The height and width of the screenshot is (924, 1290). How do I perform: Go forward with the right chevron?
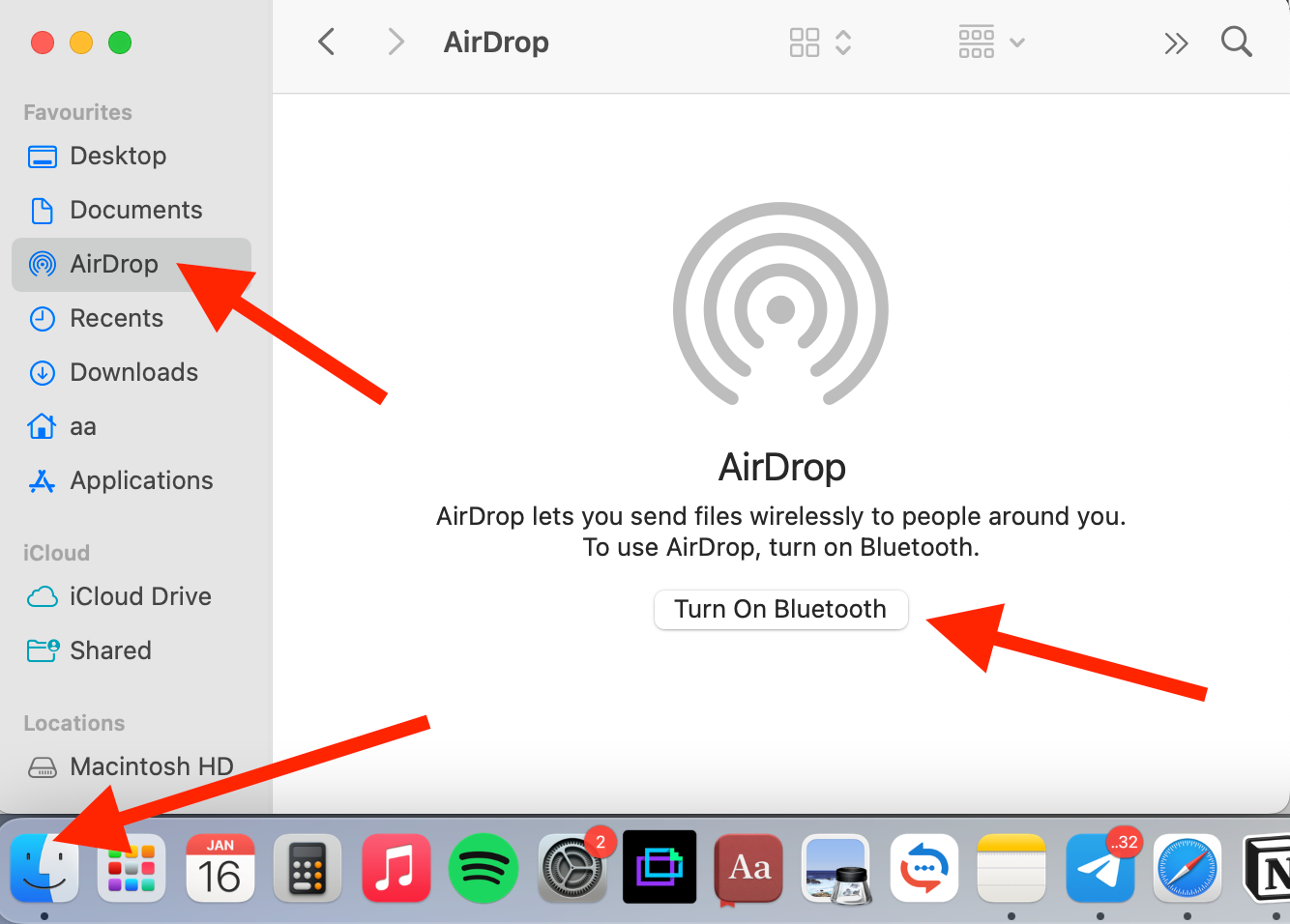pyautogui.click(x=396, y=42)
